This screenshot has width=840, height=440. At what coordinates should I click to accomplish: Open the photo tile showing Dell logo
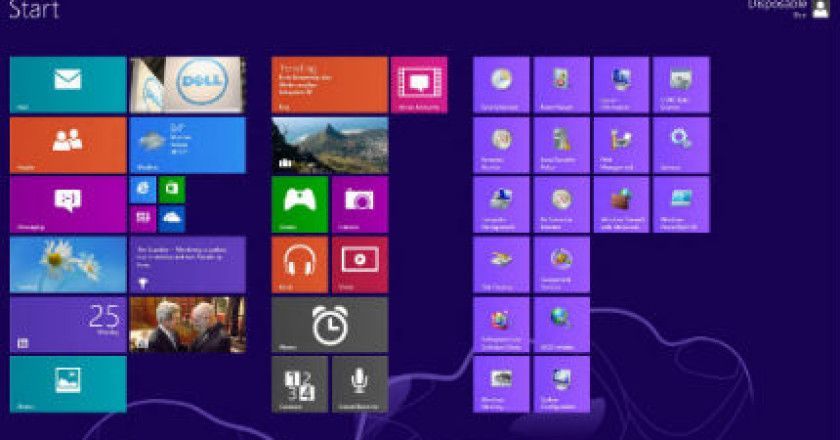pyautogui.click(x=188, y=85)
